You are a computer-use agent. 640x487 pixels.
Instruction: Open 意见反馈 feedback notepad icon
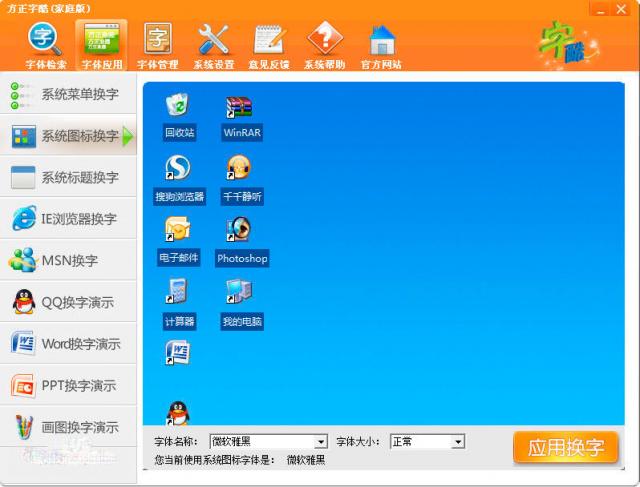(269, 46)
